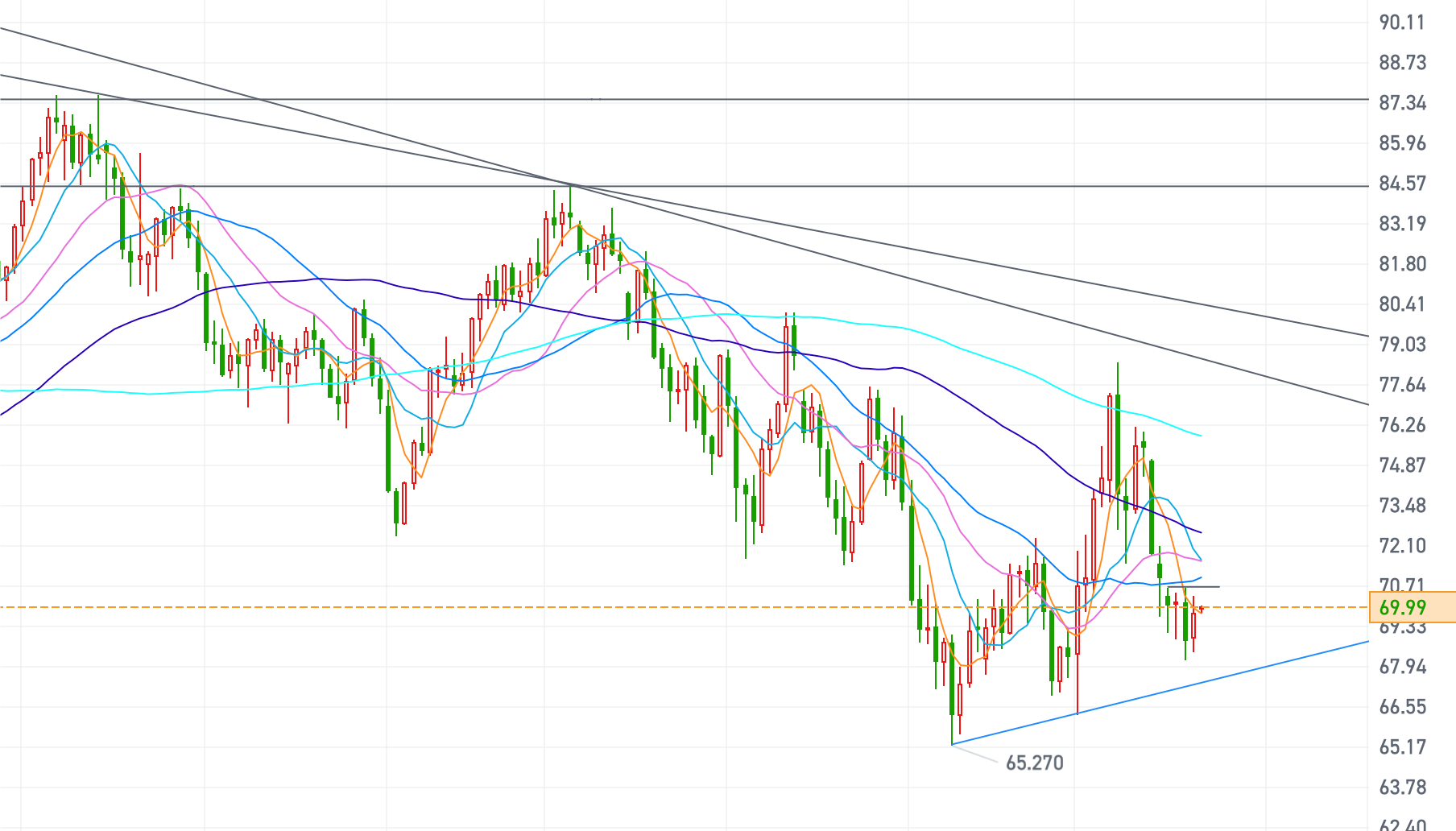Click the 85.96 price axis label
1456x831 pixels.
[1402, 143]
